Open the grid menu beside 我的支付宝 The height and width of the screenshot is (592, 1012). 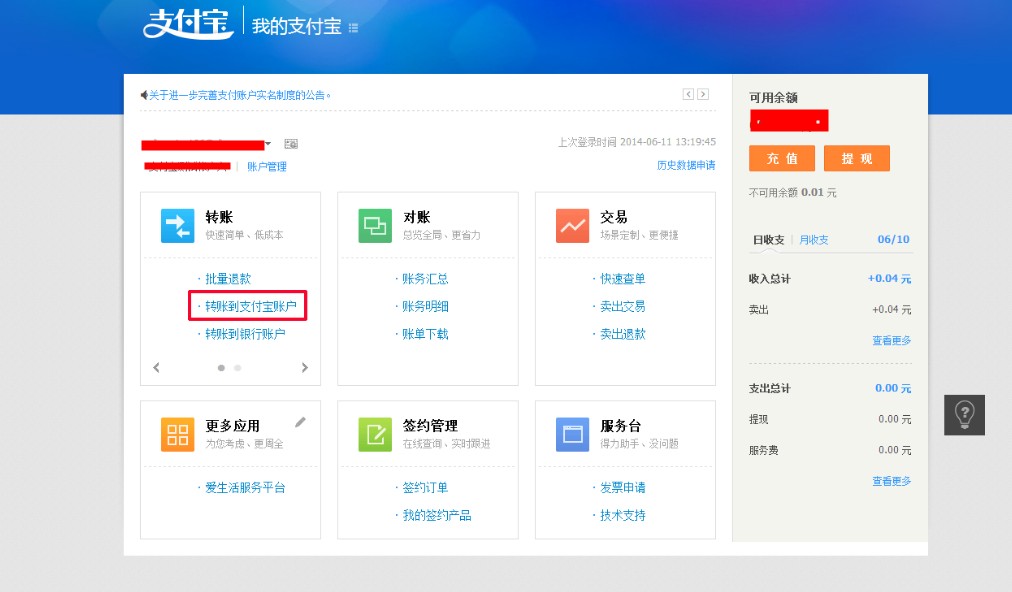pyautogui.click(x=353, y=28)
